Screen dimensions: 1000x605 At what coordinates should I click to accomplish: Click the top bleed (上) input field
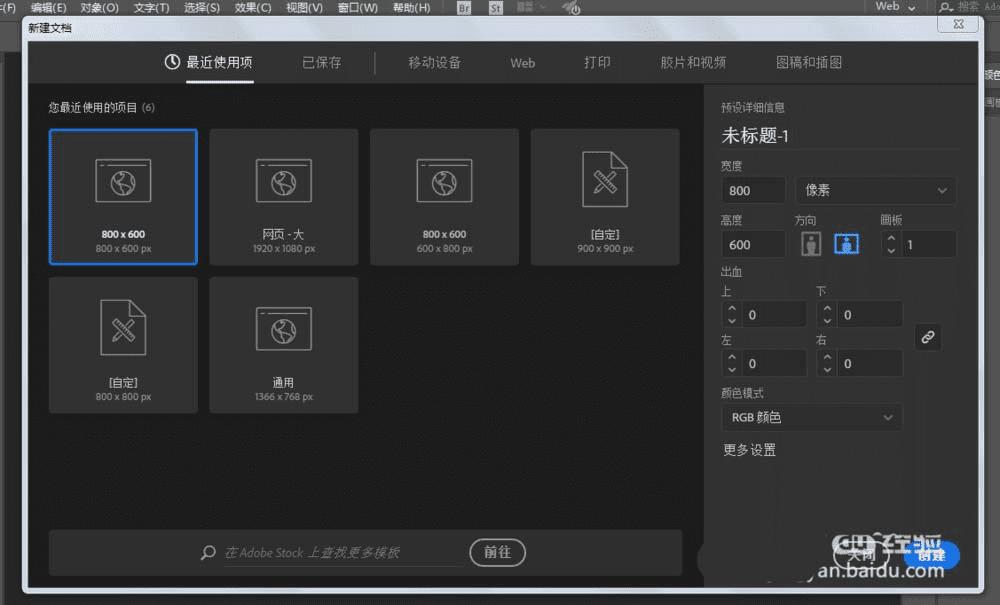tap(774, 315)
